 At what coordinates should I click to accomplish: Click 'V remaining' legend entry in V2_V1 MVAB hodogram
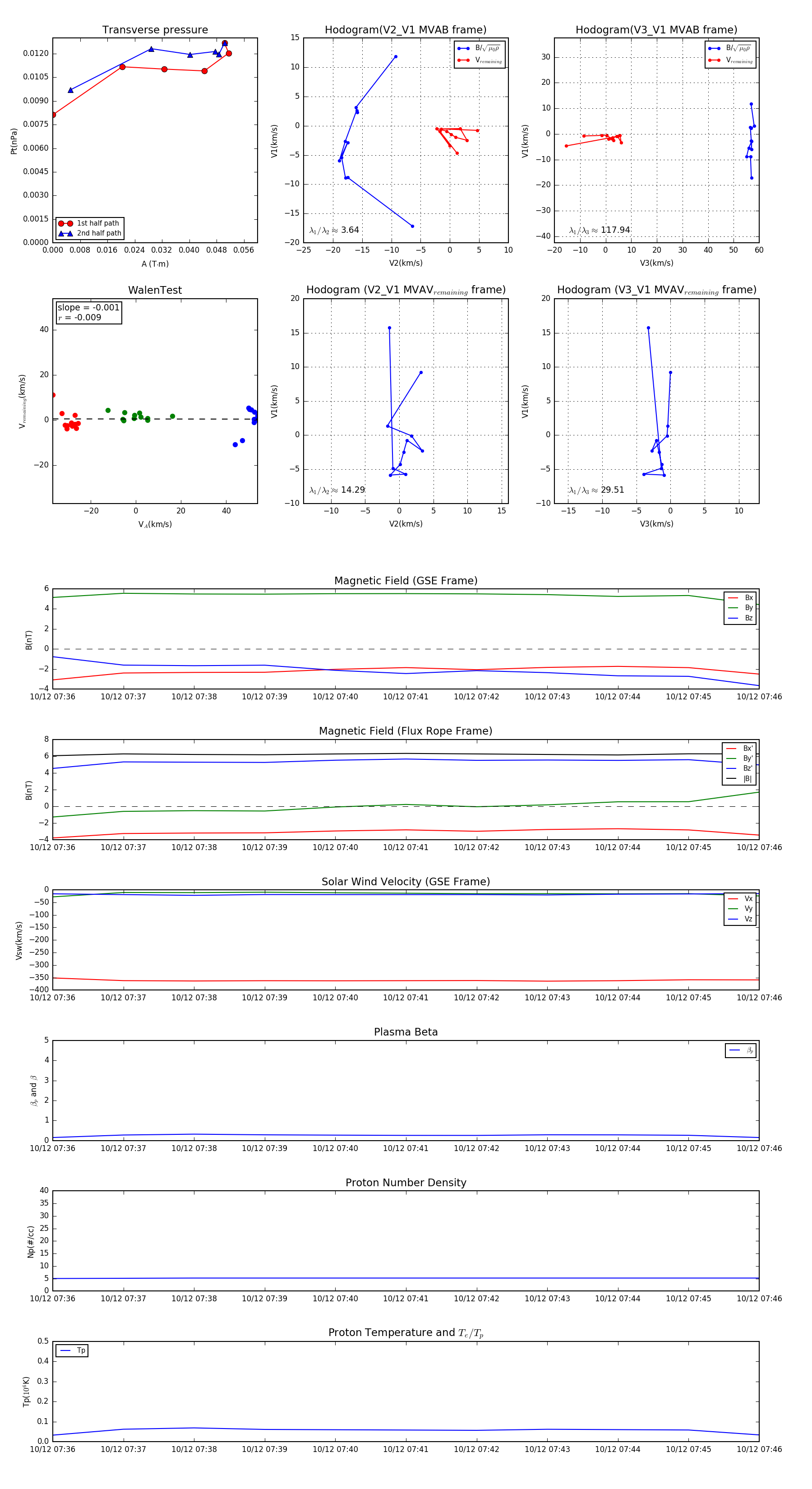click(480, 60)
